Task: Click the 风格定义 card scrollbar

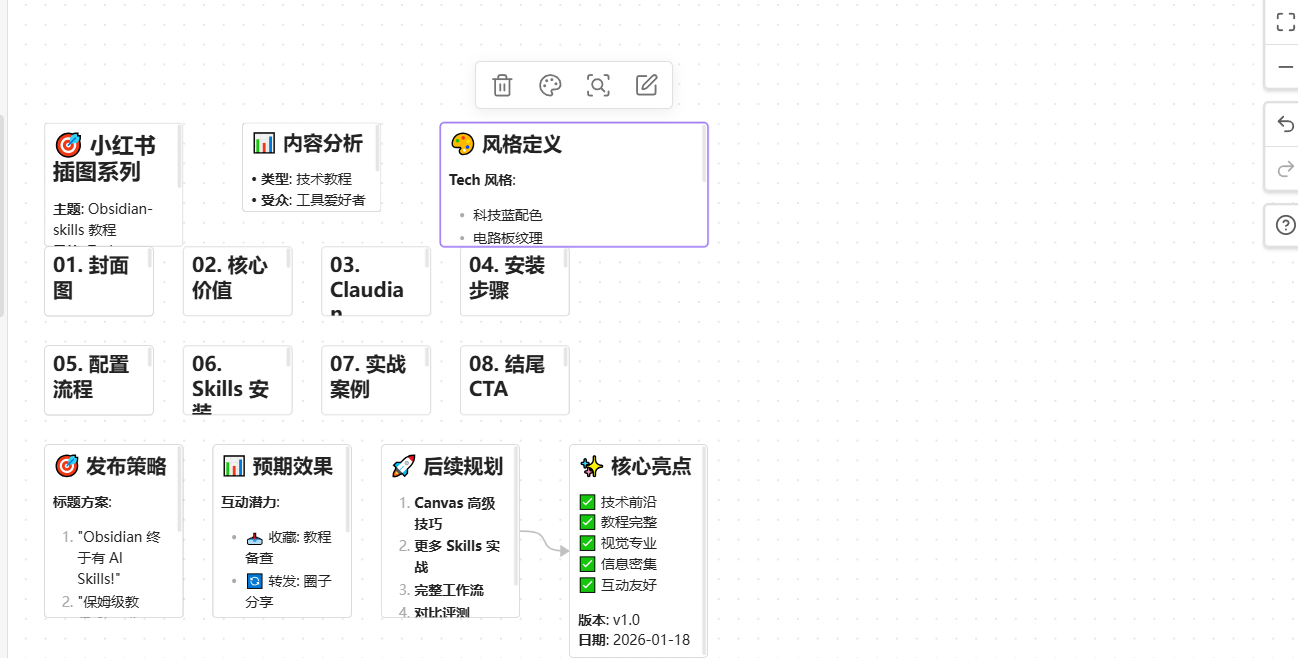Action: click(x=704, y=153)
